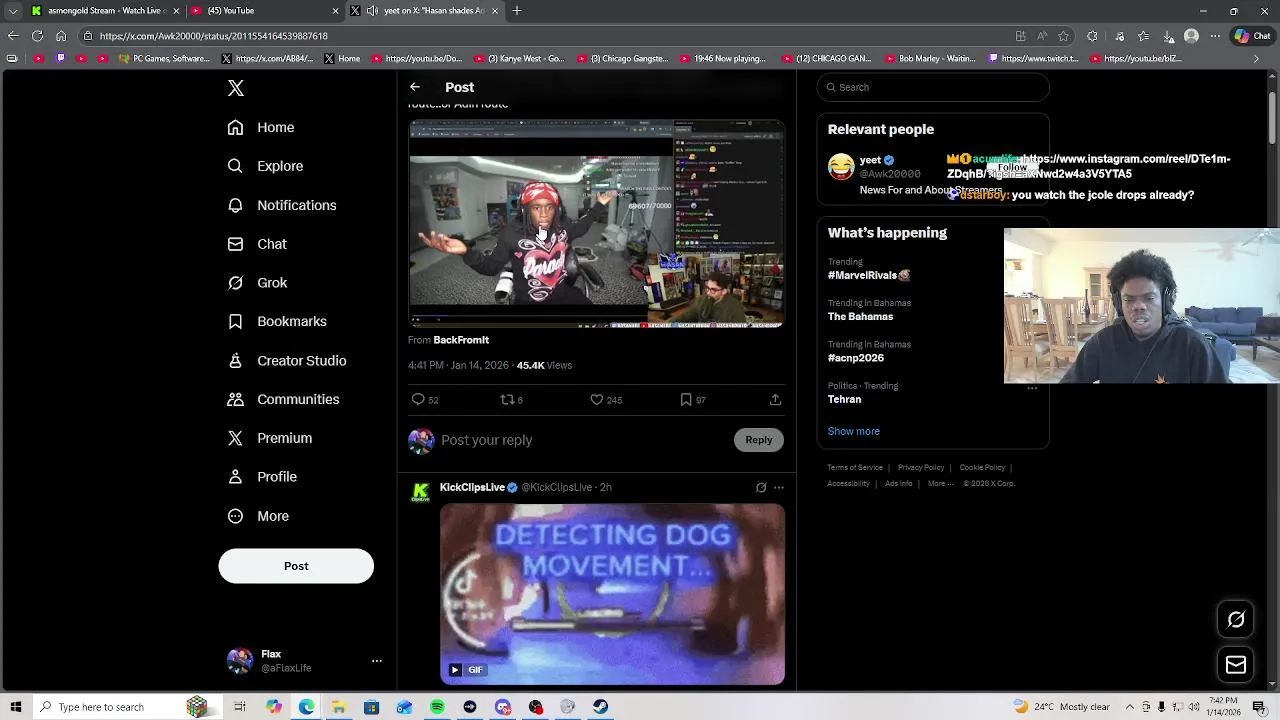Screen dimensions: 1280x720
Task: Open Privacy Policy link
Action: pos(921,467)
